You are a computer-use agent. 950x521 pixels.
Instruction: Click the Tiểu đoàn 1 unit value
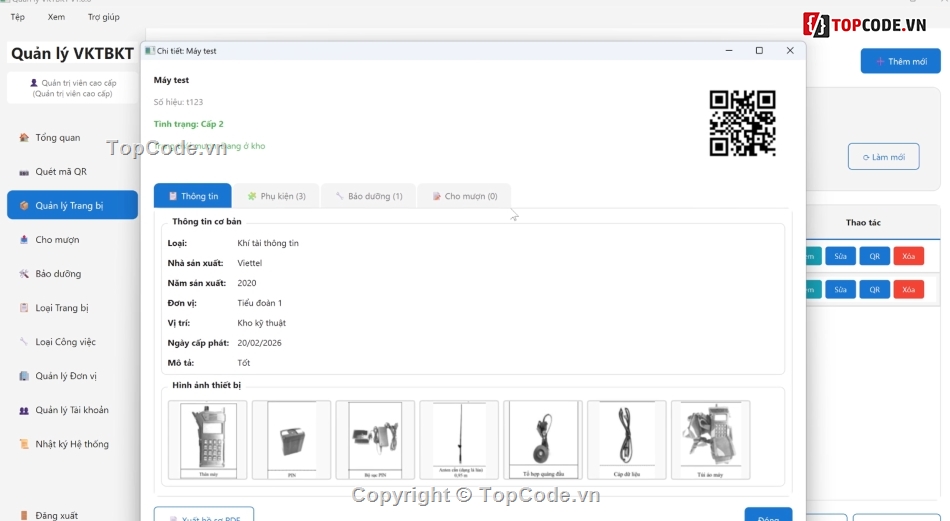coord(259,303)
